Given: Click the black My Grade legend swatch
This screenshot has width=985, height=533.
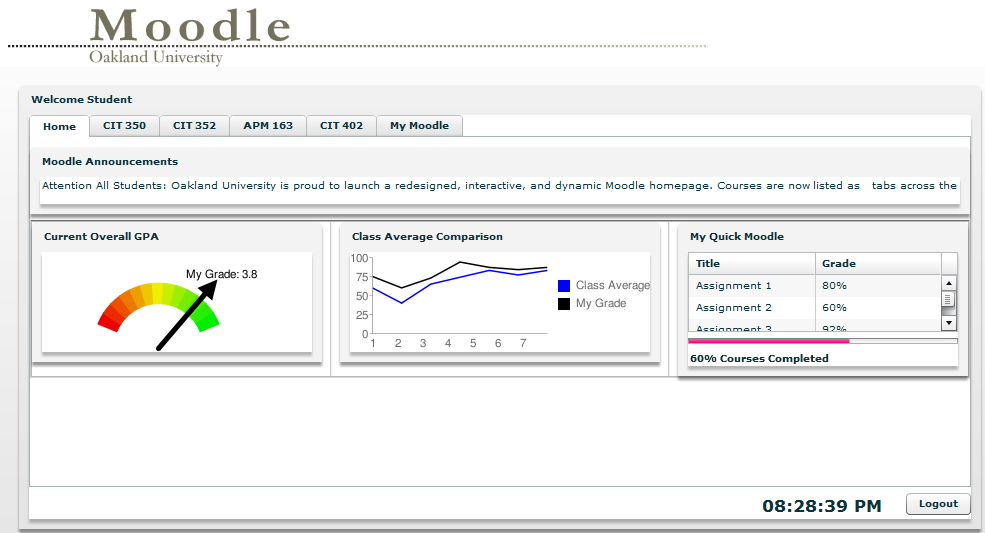Looking at the screenshot, I should [x=564, y=304].
